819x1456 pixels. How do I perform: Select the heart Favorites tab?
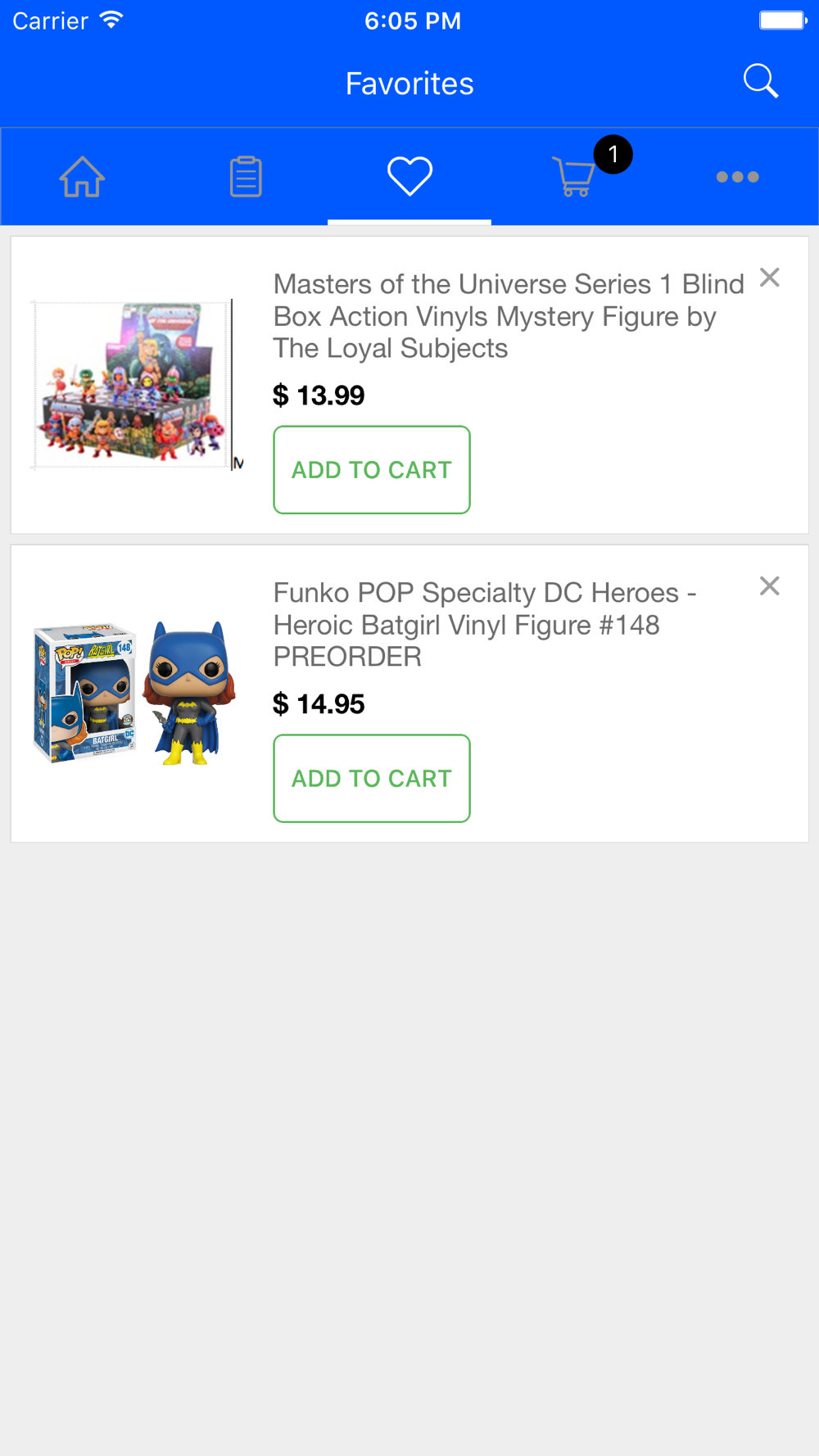pos(409,177)
